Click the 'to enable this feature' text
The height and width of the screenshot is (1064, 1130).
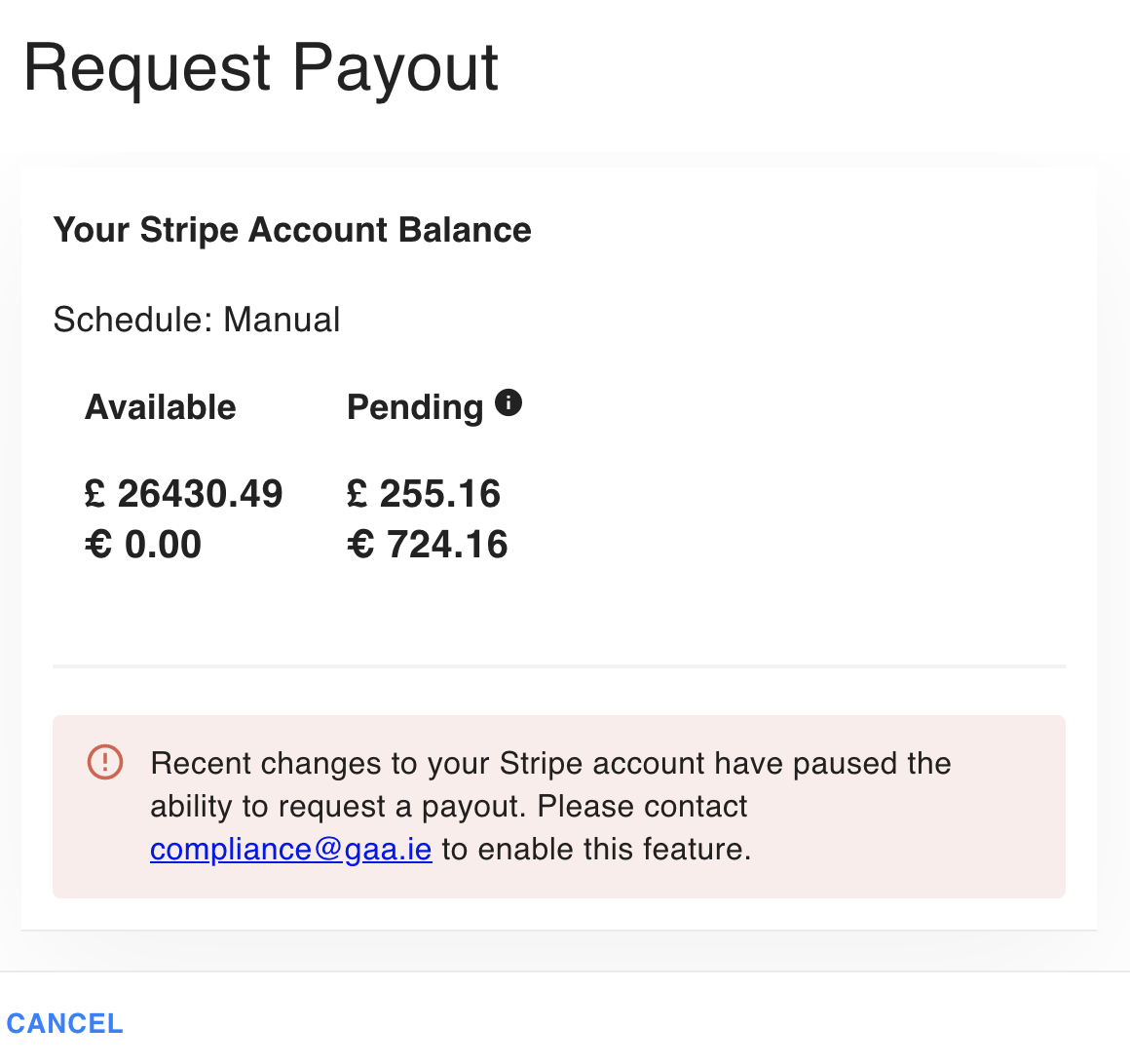pyautogui.click(x=597, y=850)
